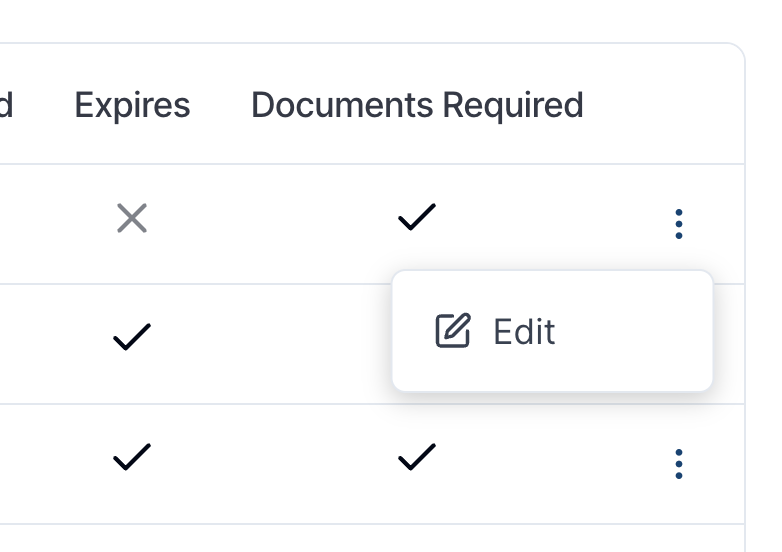The image size is (782, 552).
Task: Click the partially visible fourth table row
Action: [x=372, y=539]
